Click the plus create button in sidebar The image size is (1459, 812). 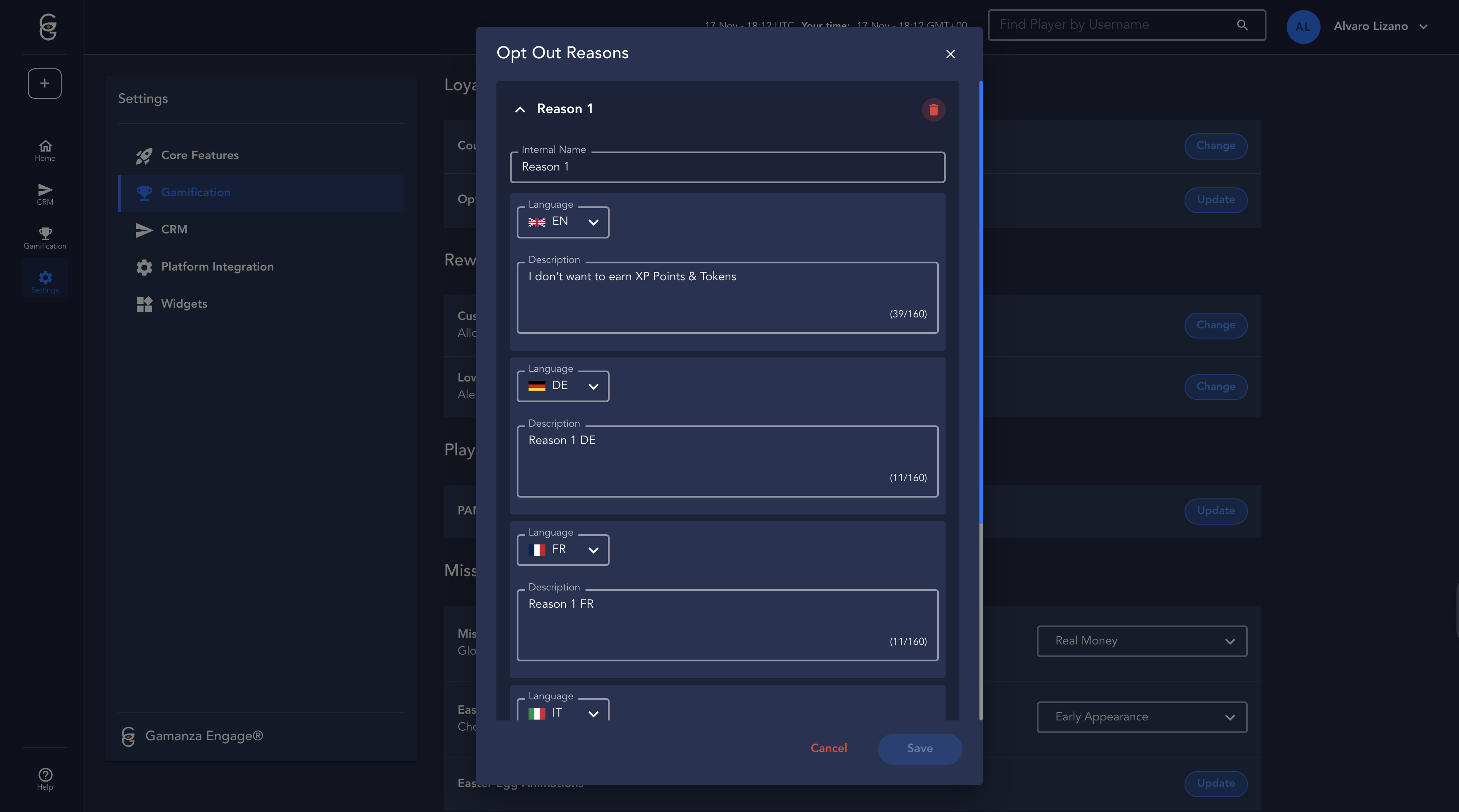pyautogui.click(x=45, y=83)
